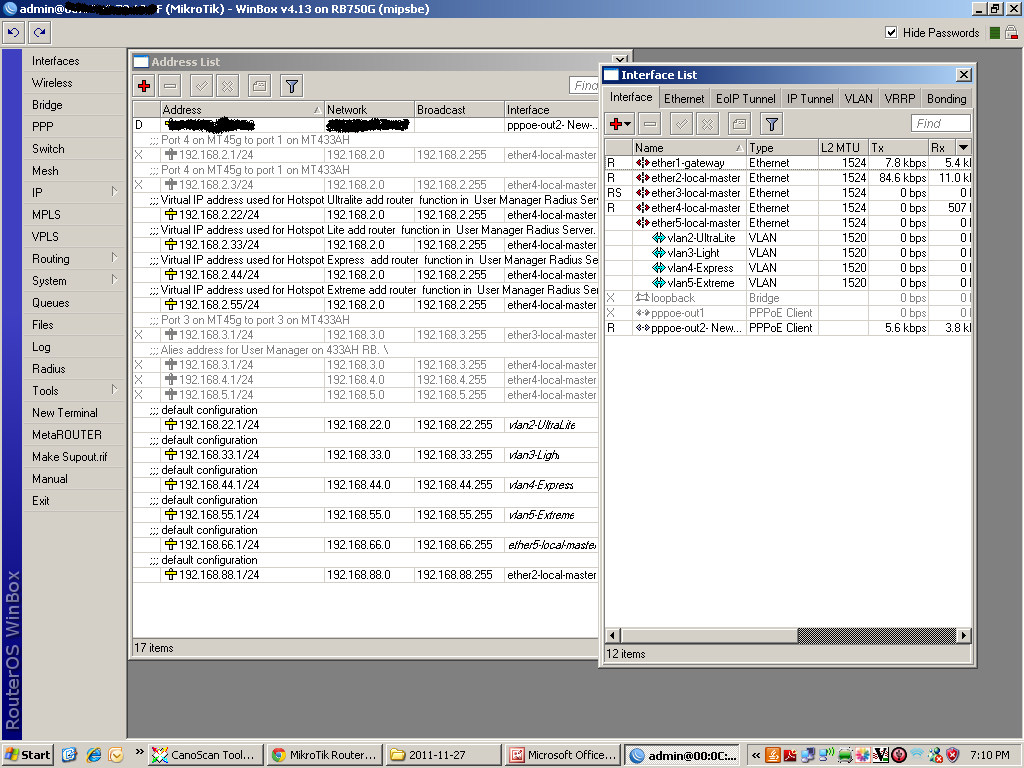
Task: Switch to the IP Tunnel tab
Action: (x=810, y=99)
